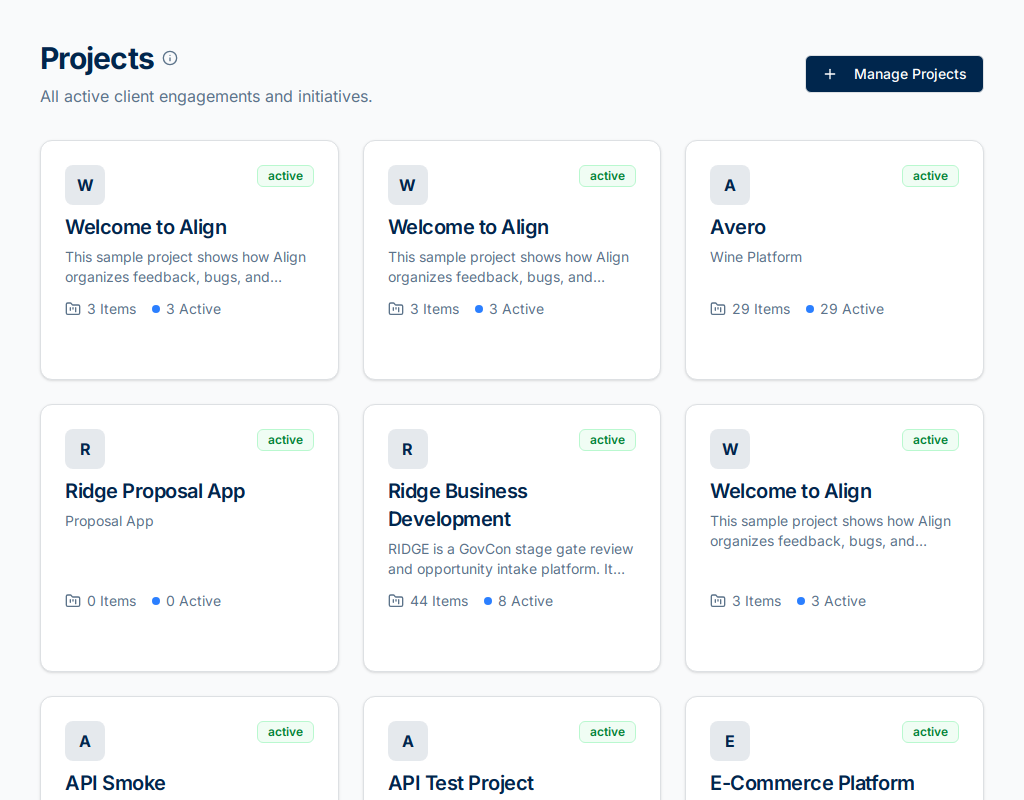Click active badge on API Smoke card
The image size is (1024, 800).
(x=285, y=731)
